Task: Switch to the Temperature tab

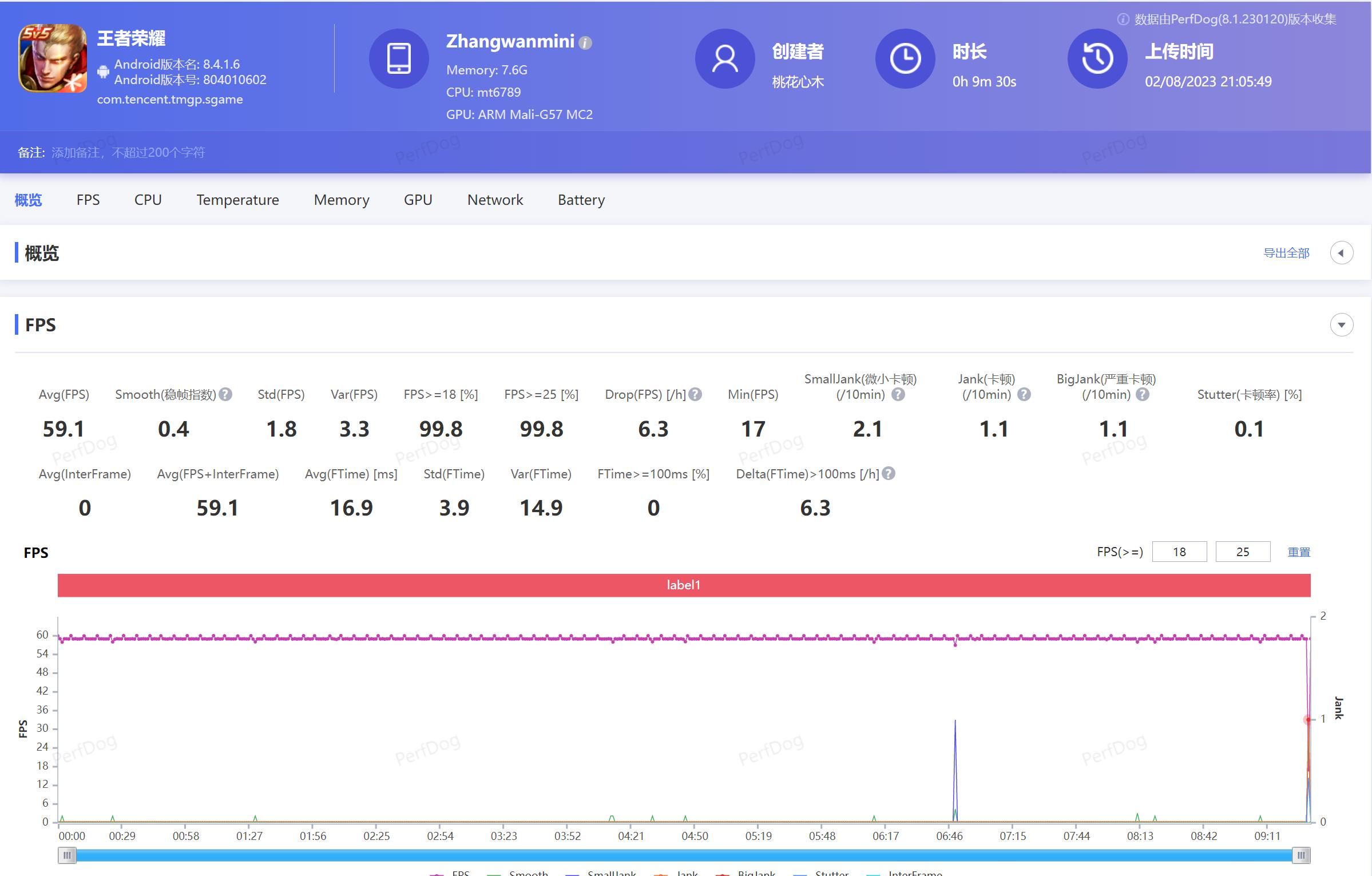Action: point(237,200)
